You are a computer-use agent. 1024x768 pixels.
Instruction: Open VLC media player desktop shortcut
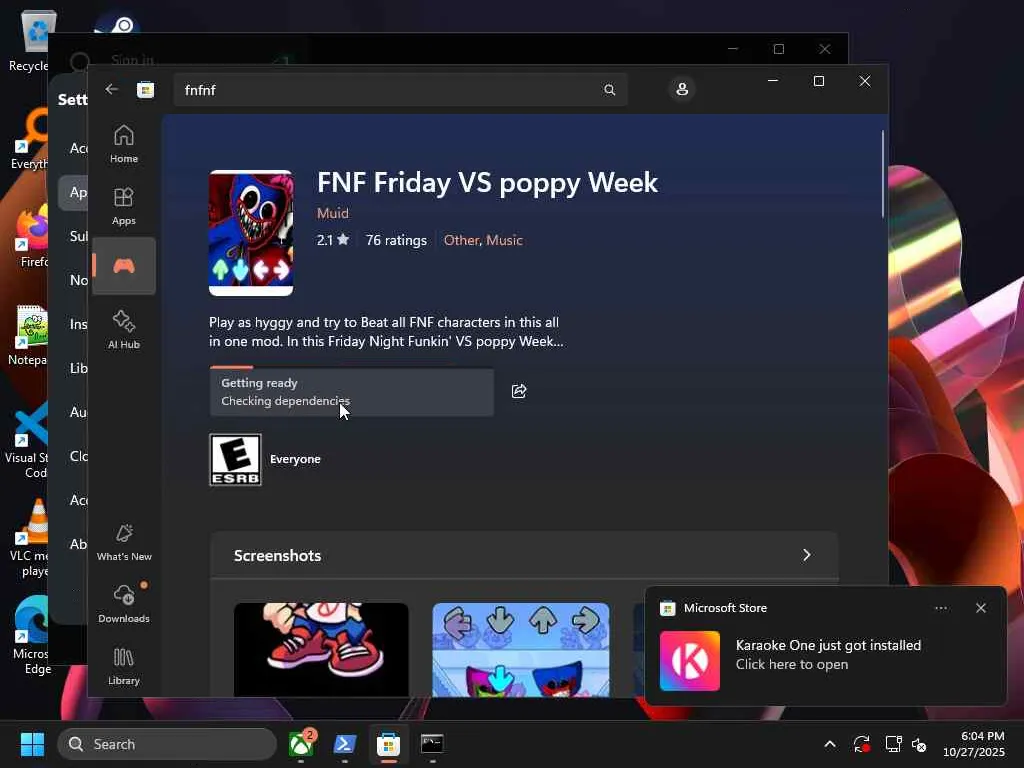(x=29, y=537)
